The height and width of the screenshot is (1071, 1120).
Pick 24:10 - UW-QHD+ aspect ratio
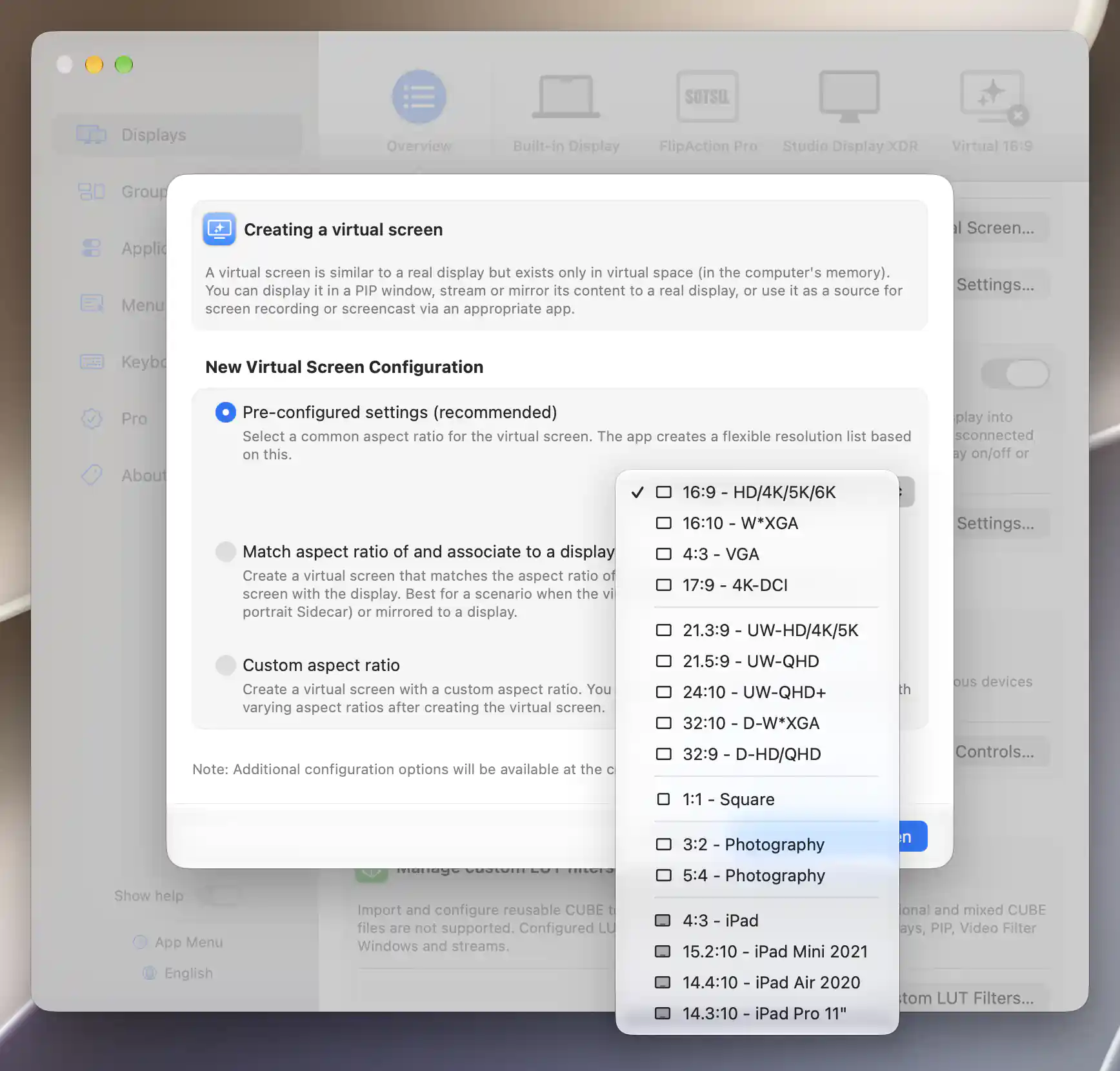757,692
